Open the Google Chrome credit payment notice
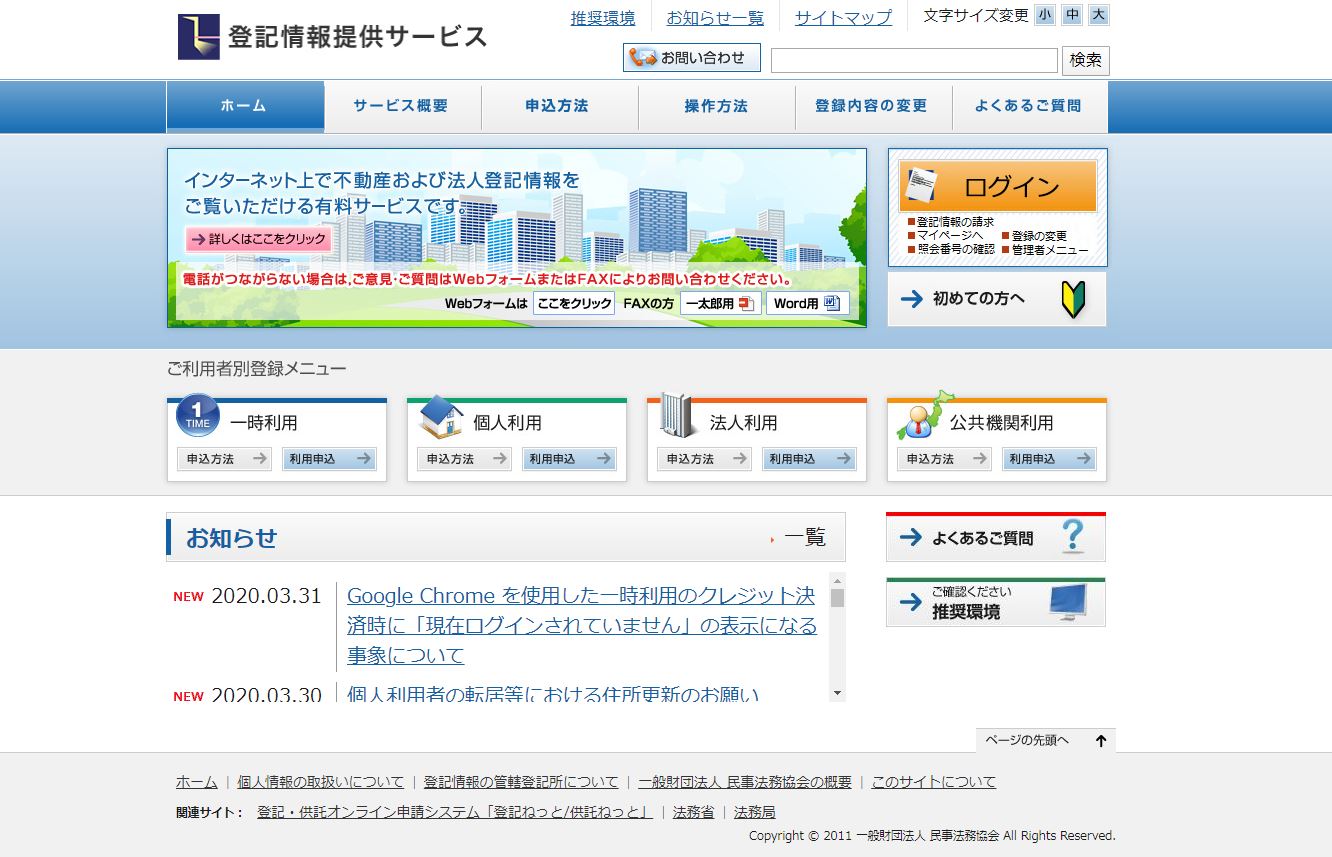 pyautogui.click(x=582, y=626)
